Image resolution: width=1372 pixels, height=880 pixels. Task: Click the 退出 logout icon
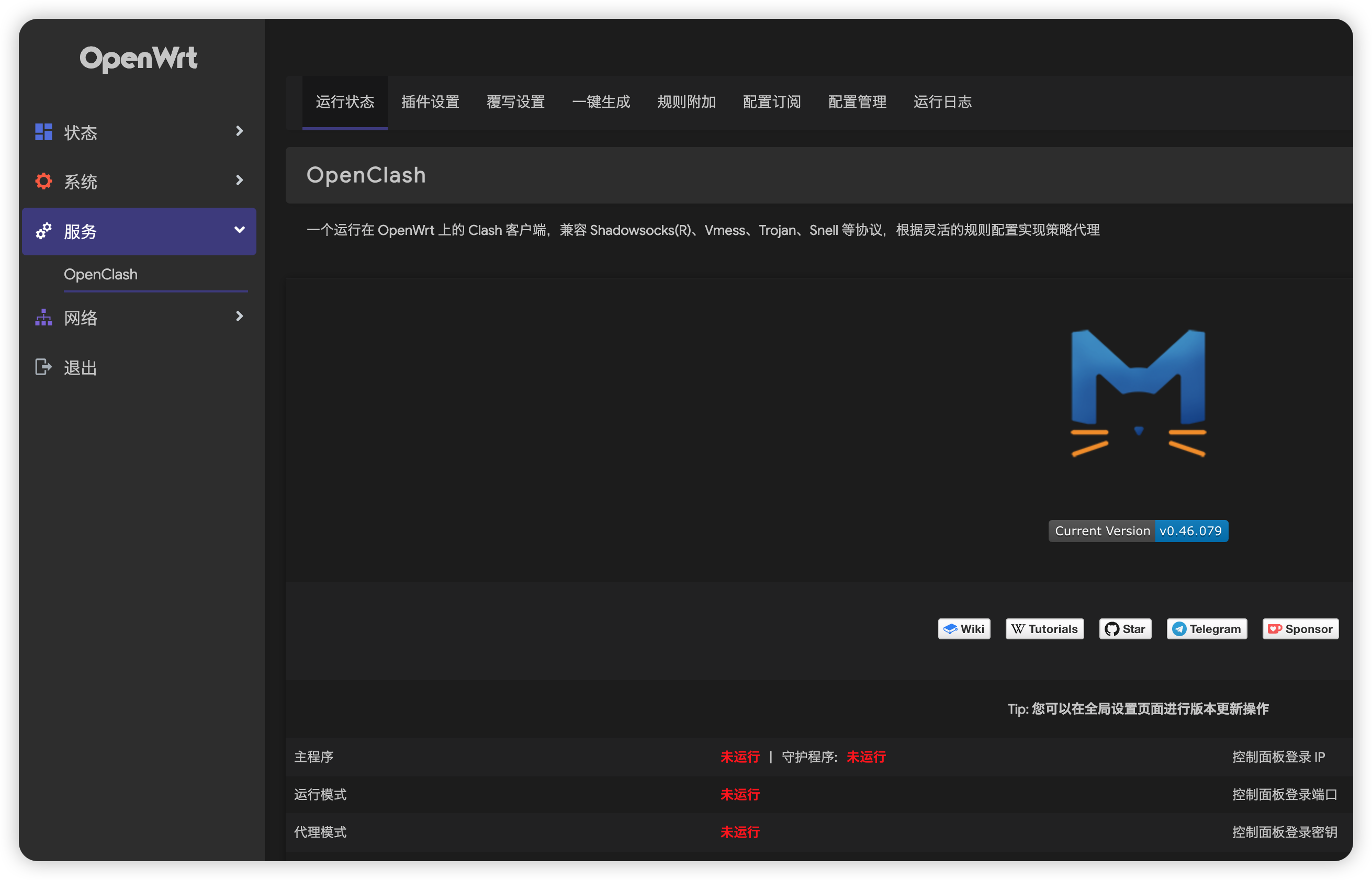43,367
